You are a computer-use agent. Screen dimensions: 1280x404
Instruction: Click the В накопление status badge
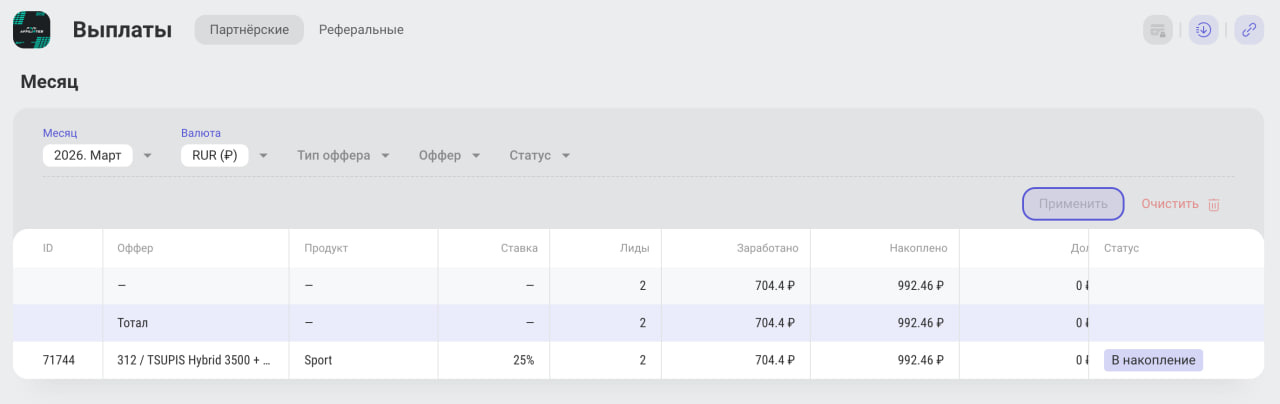click(1153, 360)
